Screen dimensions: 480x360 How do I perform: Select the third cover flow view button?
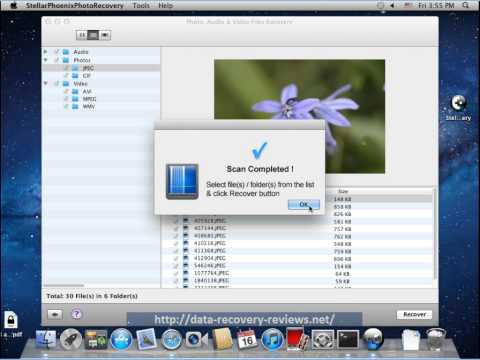105,35
